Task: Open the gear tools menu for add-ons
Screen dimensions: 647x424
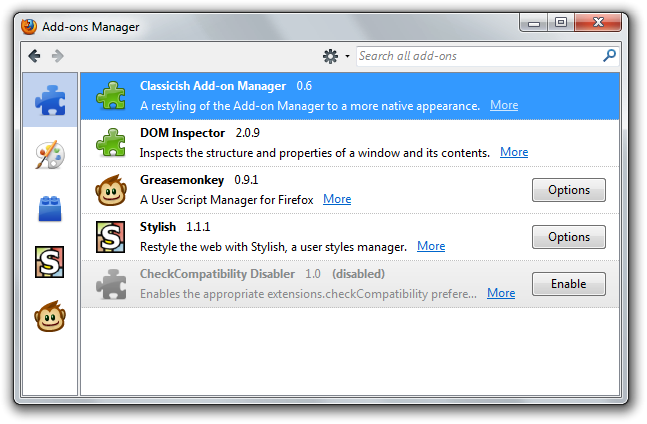Action: [335, 56]
